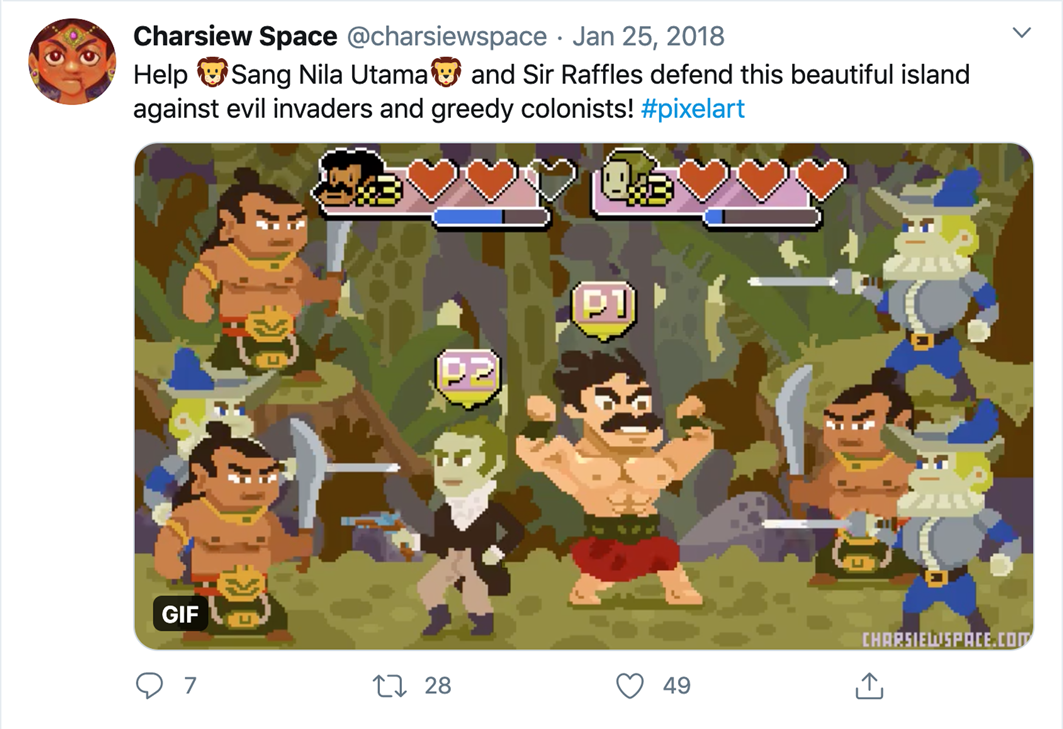
Task: Click the empty heart in player one's health
Action: tap(553, 181)
